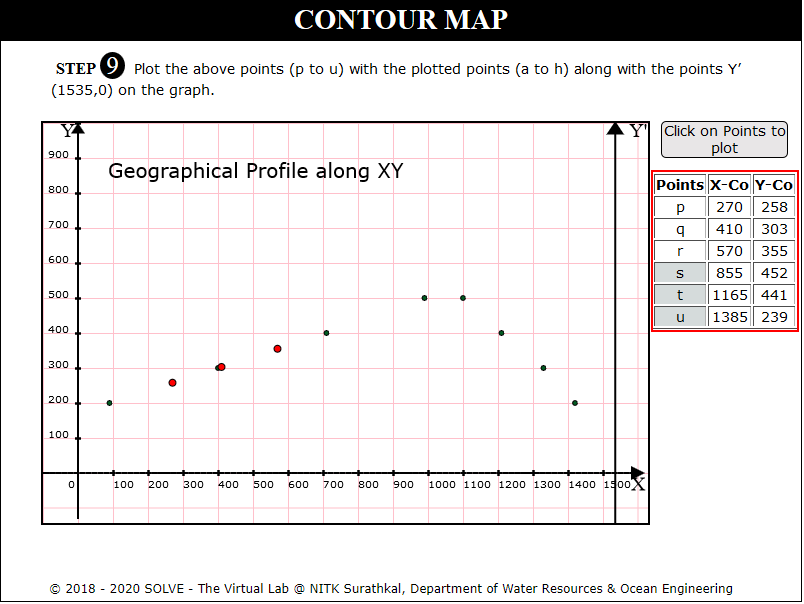
Task: Click the 'Geographical Profile along XY' graph title
Action: tap(255, 171)
